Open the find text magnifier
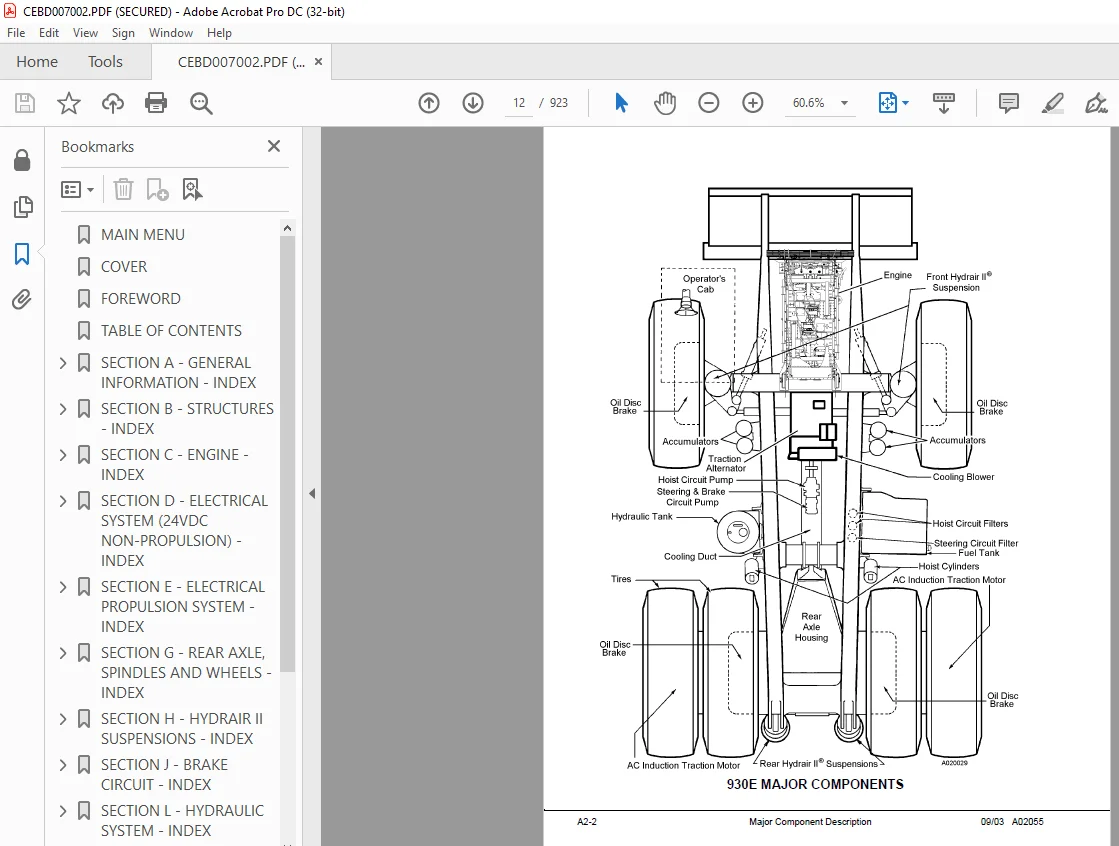This screenshot has height=846, width=1119. tap(201, 104)
